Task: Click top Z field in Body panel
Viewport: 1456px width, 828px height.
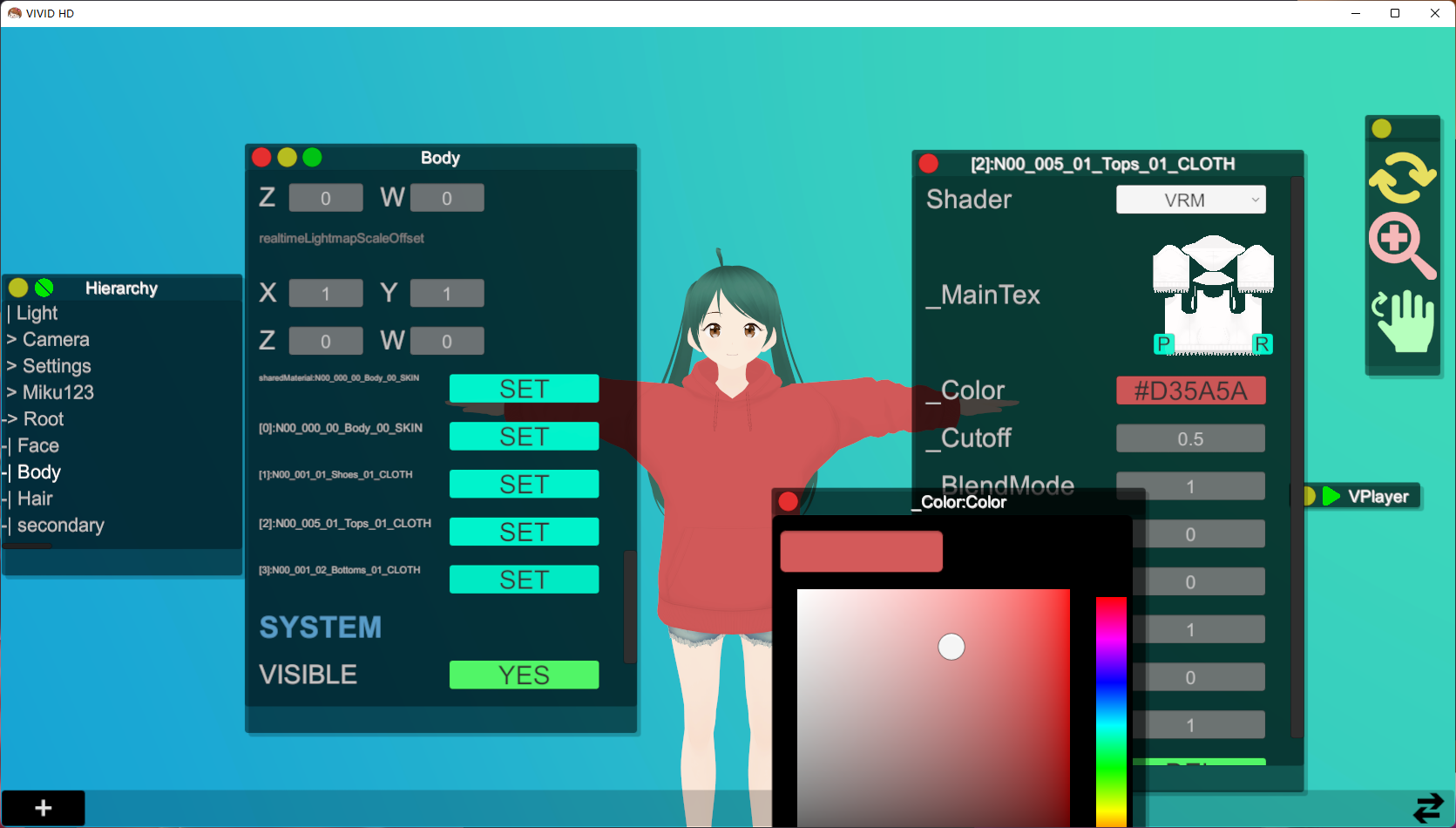Action: [x=326, y=198]
